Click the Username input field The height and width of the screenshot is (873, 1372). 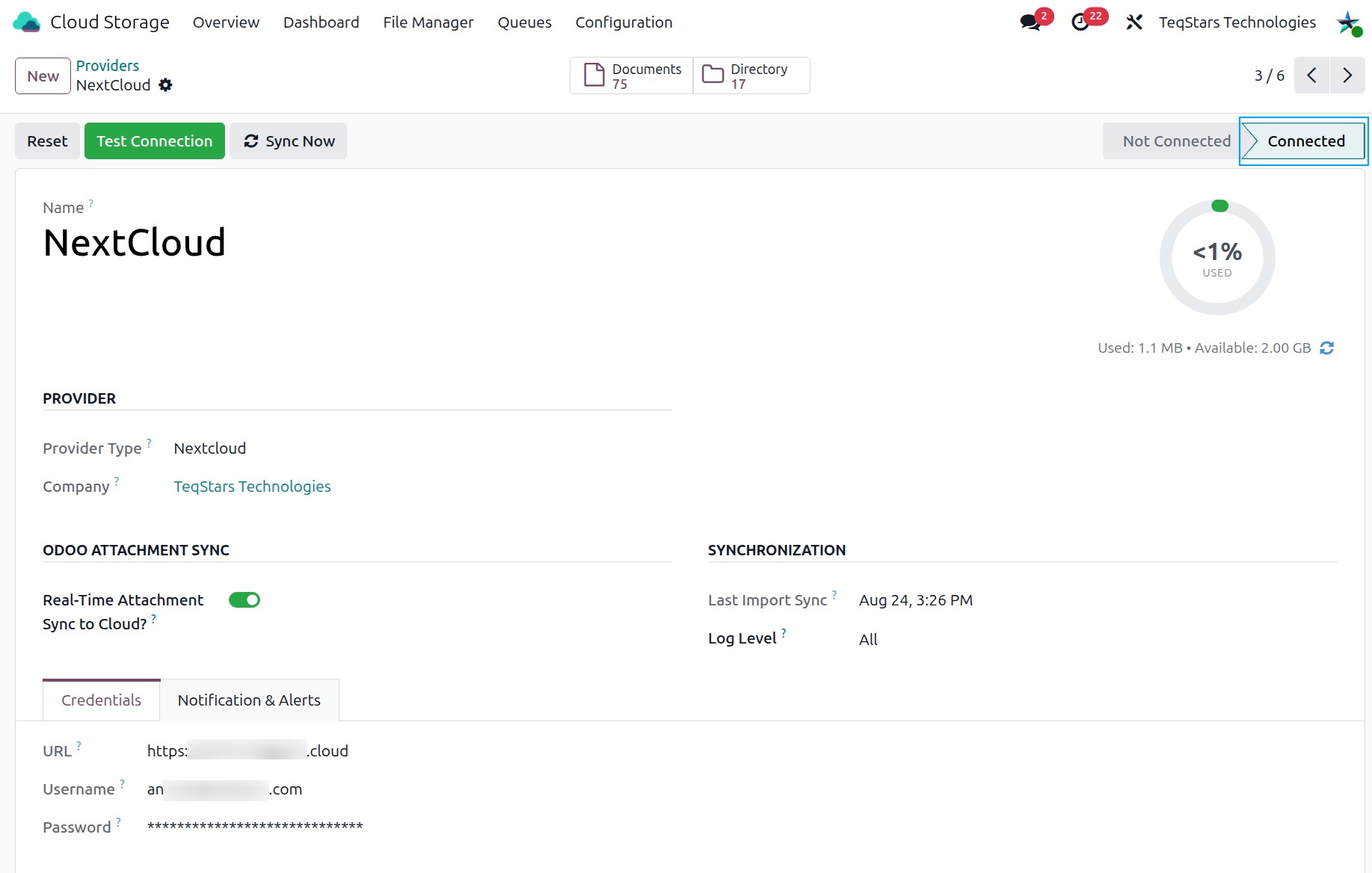click(x=224, y=789)
